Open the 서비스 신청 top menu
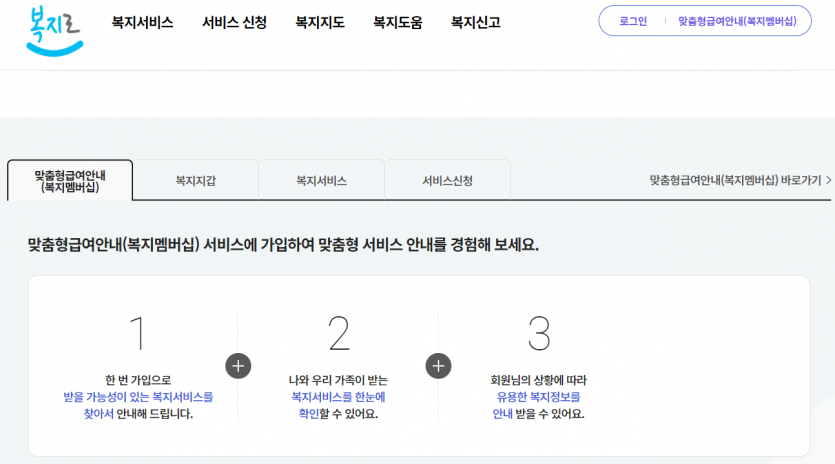The image size is (835, 464). 234,22
